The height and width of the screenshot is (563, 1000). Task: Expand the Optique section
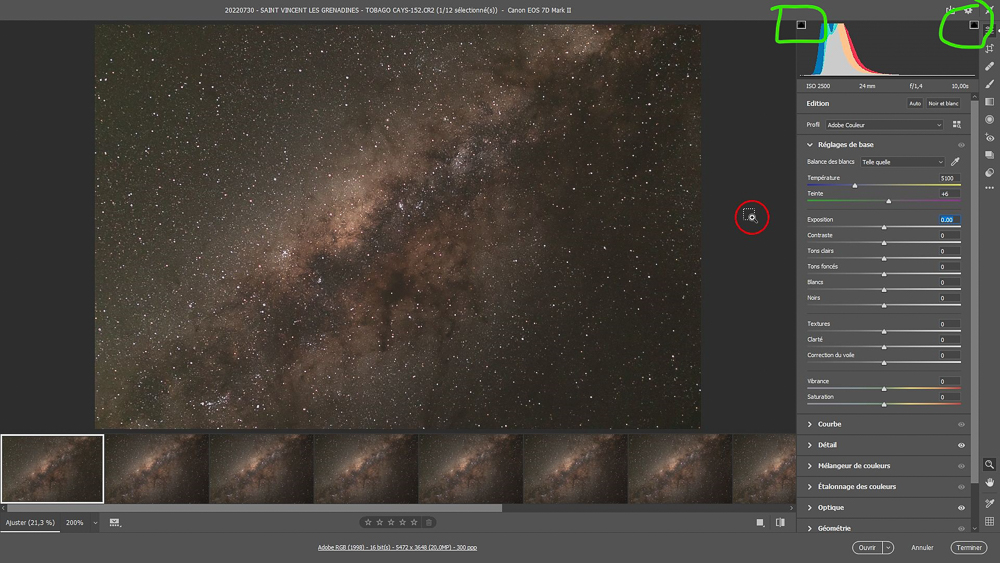tap(810, 508)
